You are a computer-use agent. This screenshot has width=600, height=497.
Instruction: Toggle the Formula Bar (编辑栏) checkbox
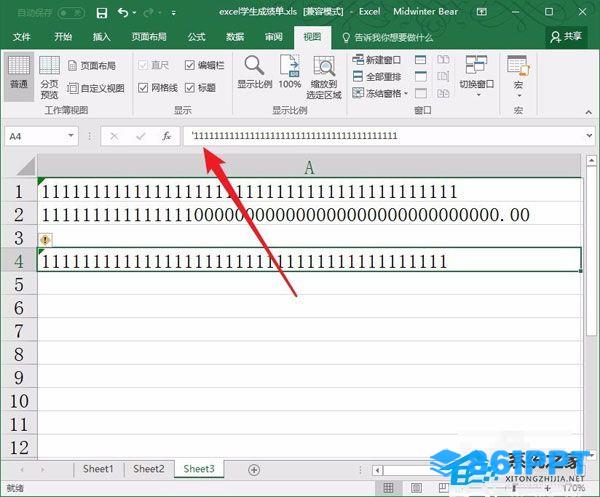pyautogui.click(x=190, y=65)
